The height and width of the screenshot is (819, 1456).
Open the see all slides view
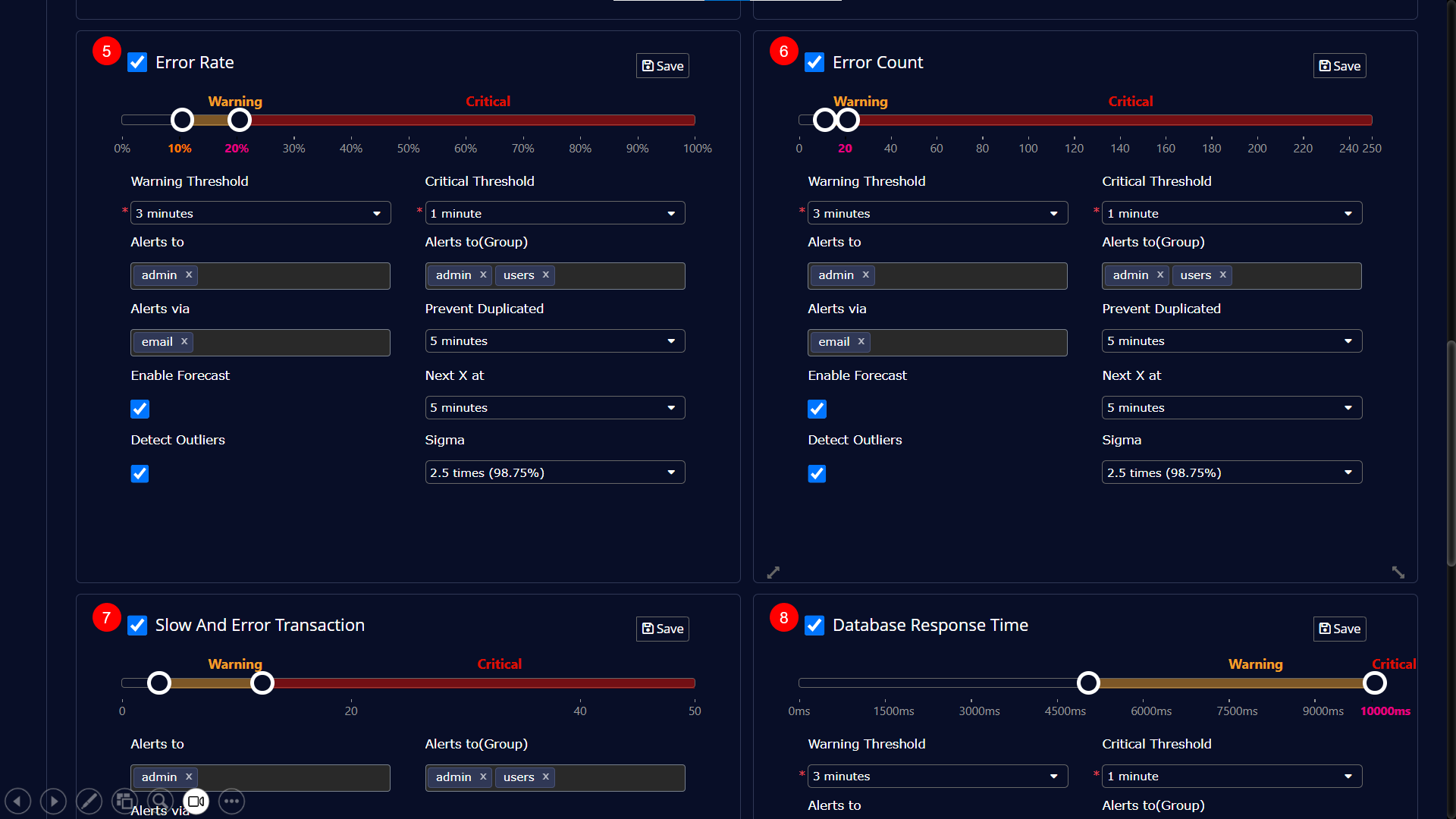click(x=124, y=801)
